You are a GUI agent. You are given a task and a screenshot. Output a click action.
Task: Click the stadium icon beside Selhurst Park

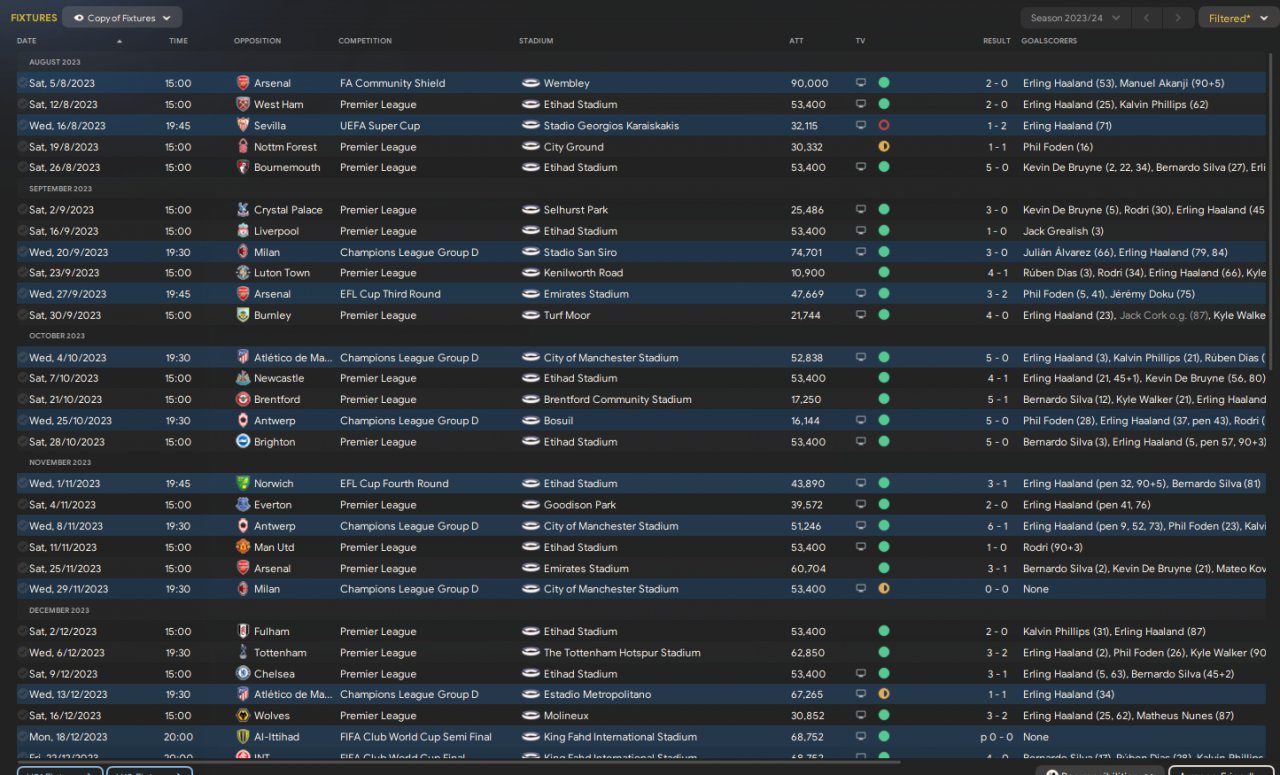point(530,210)
